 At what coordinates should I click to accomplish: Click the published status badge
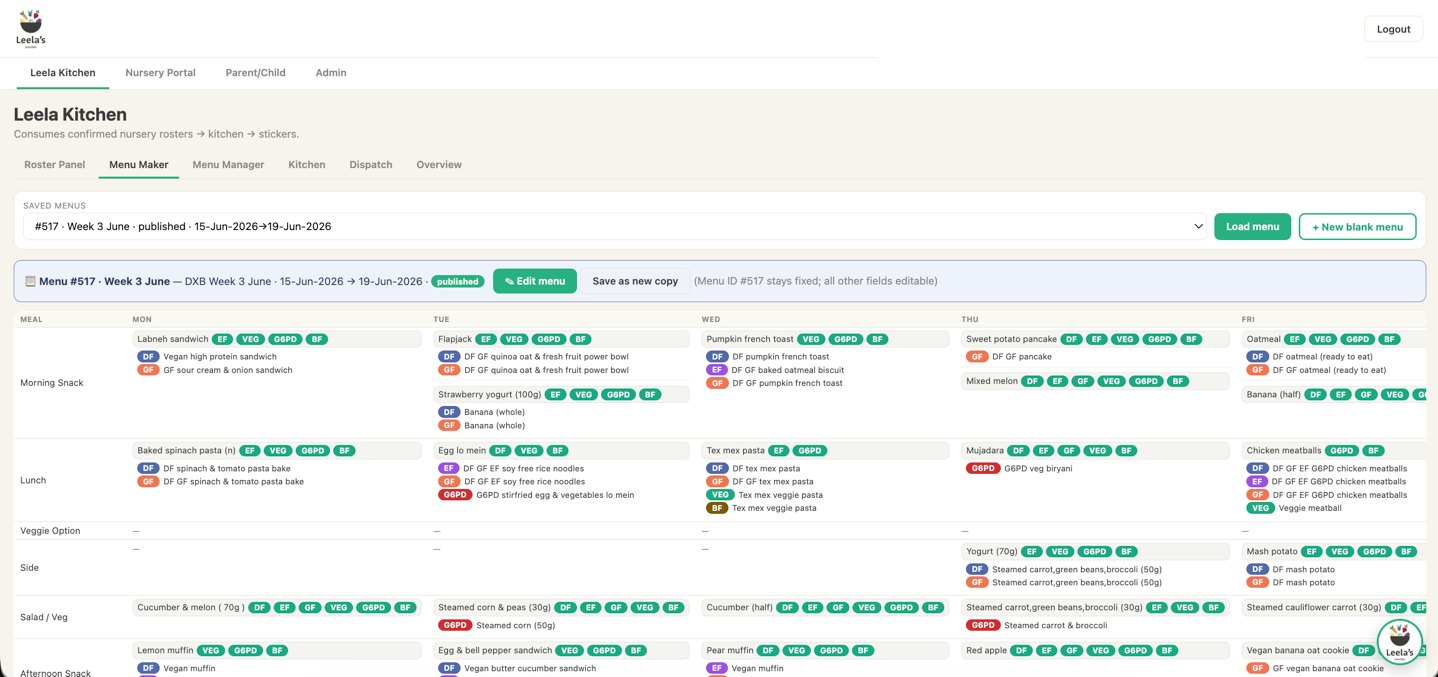point(458,281)
